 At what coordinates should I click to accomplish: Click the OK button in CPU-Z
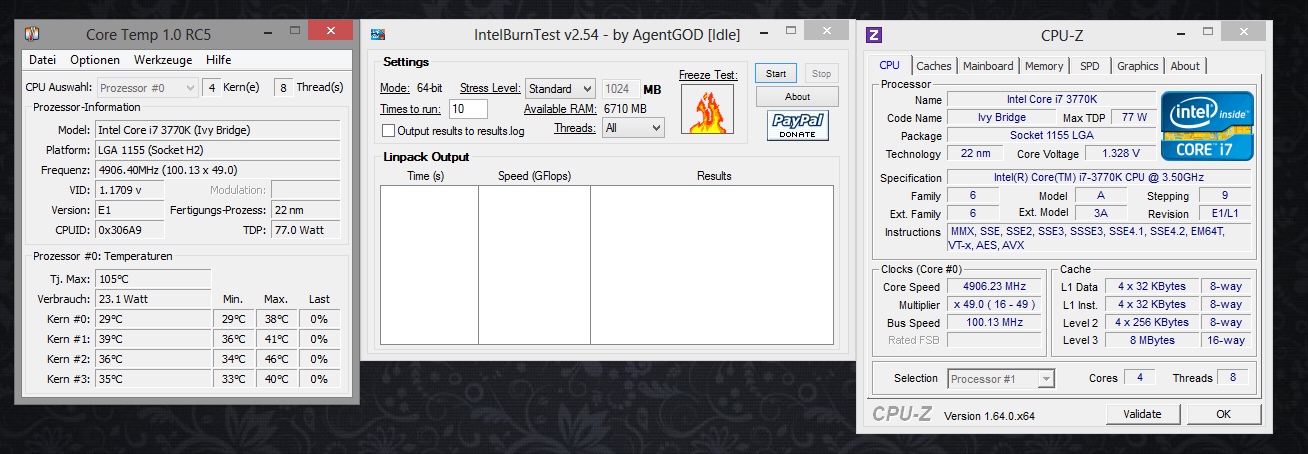(x=1223, y=414)
